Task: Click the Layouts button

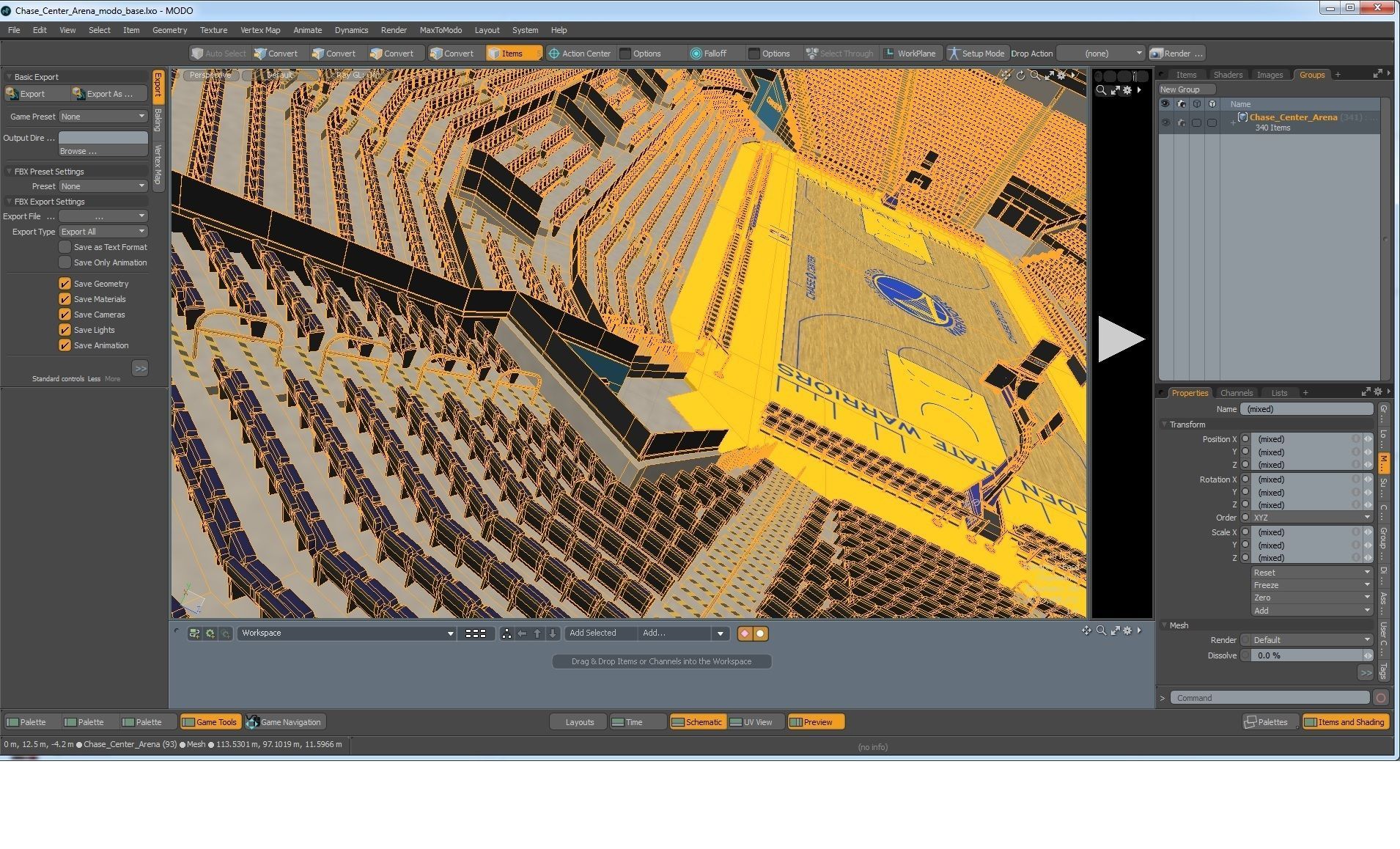Action: (x=579, y=722)
